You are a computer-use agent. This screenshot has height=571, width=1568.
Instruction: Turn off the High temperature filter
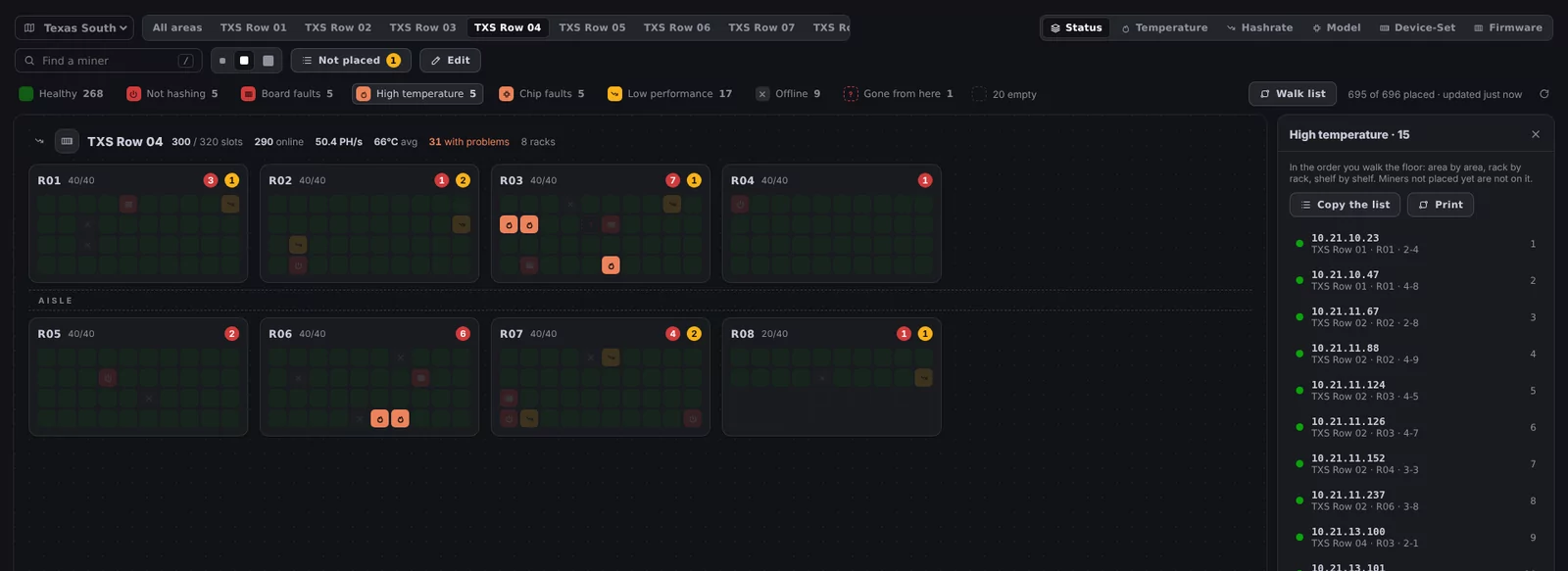(x=417, y=94)
